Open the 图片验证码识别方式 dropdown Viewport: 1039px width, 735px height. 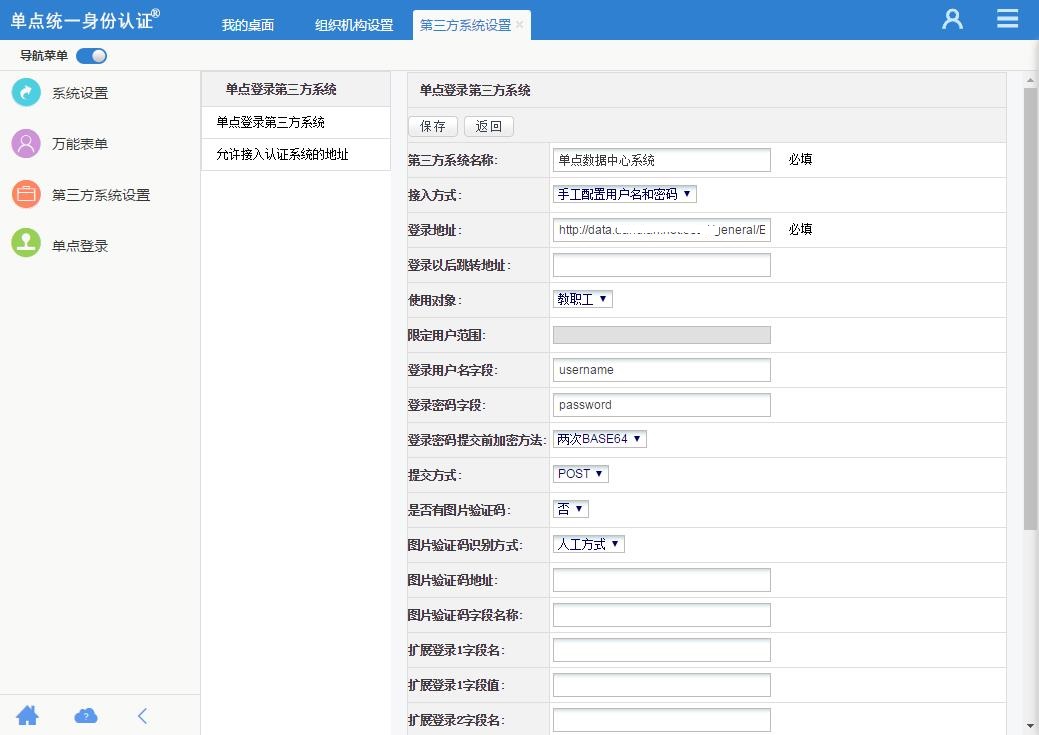(588, 544)
